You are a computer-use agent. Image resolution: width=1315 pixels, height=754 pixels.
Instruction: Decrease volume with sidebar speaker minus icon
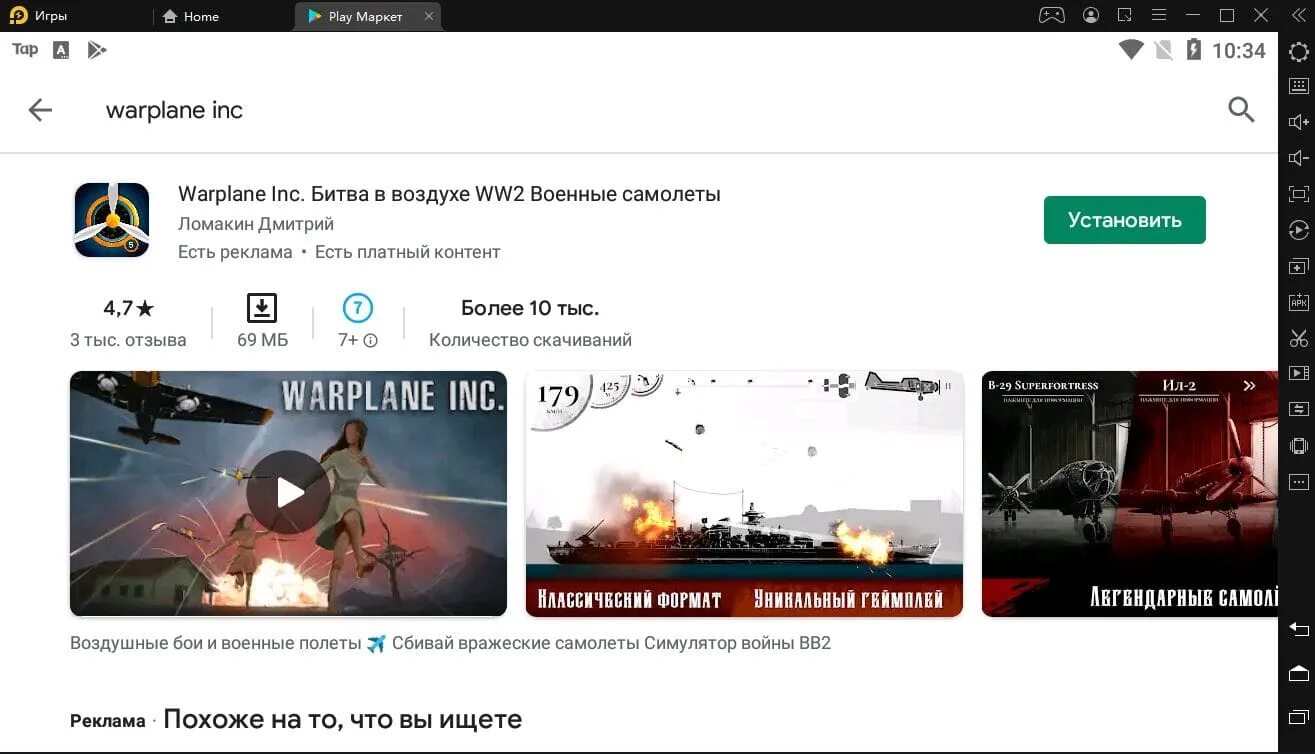[x=1298, y=158]
